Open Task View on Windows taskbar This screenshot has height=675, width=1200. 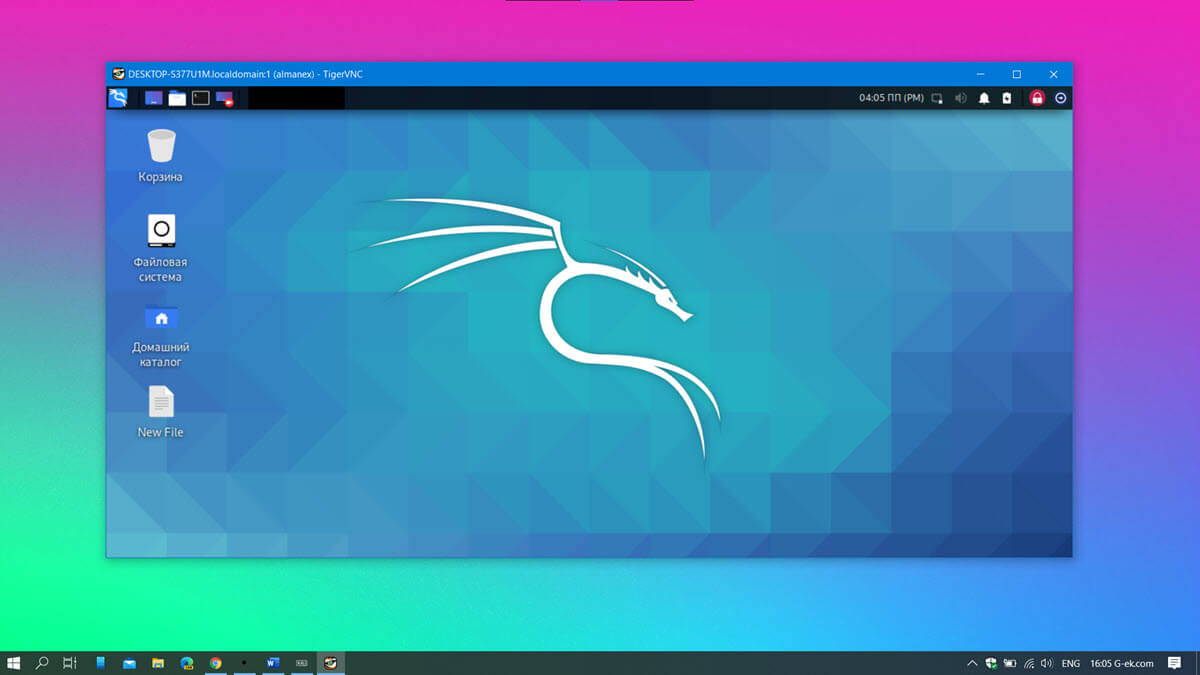(70, 663)
